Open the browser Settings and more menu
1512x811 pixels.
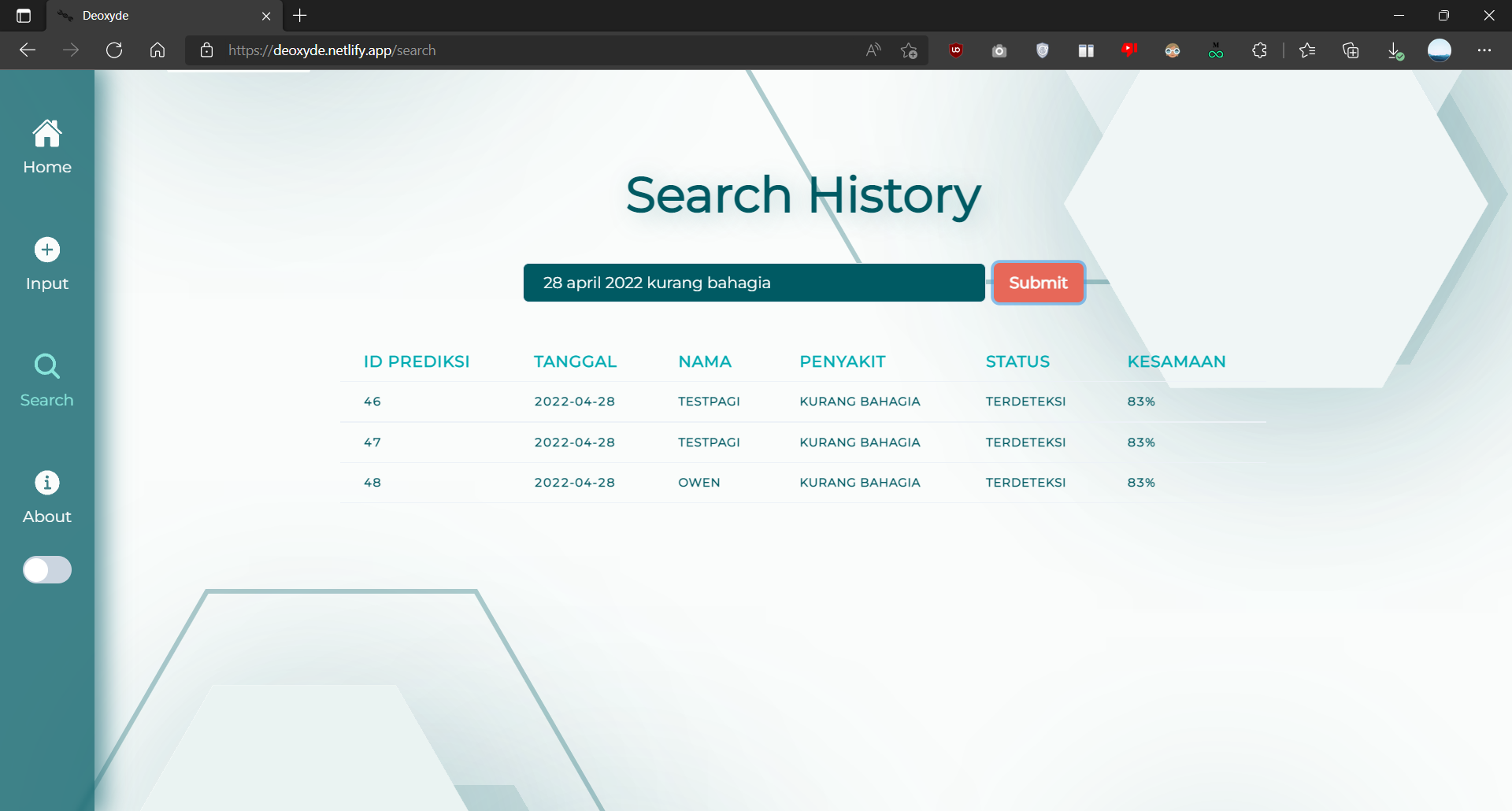tap(1484, 50)
